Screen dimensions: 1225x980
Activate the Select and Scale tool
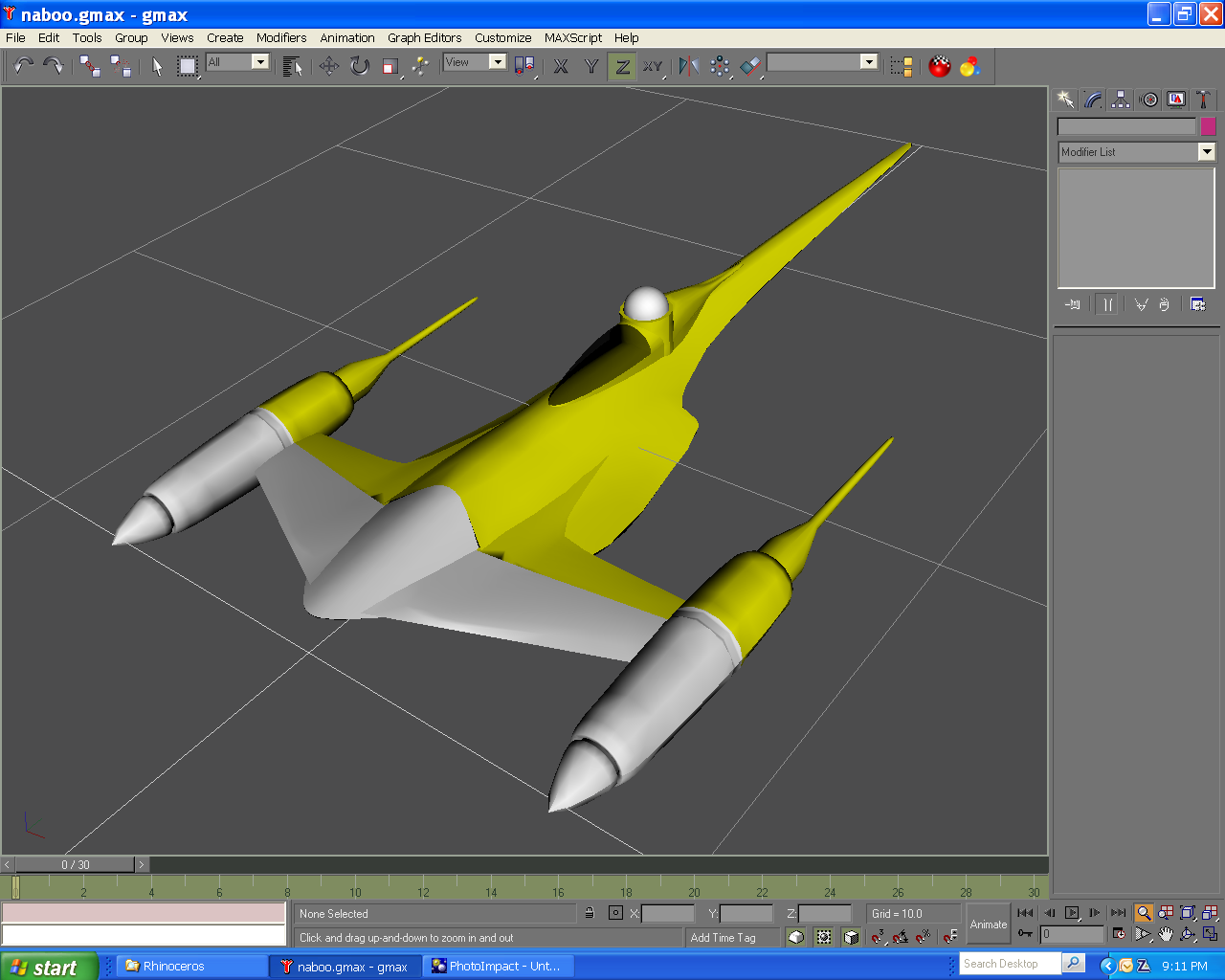coord(390,66)
